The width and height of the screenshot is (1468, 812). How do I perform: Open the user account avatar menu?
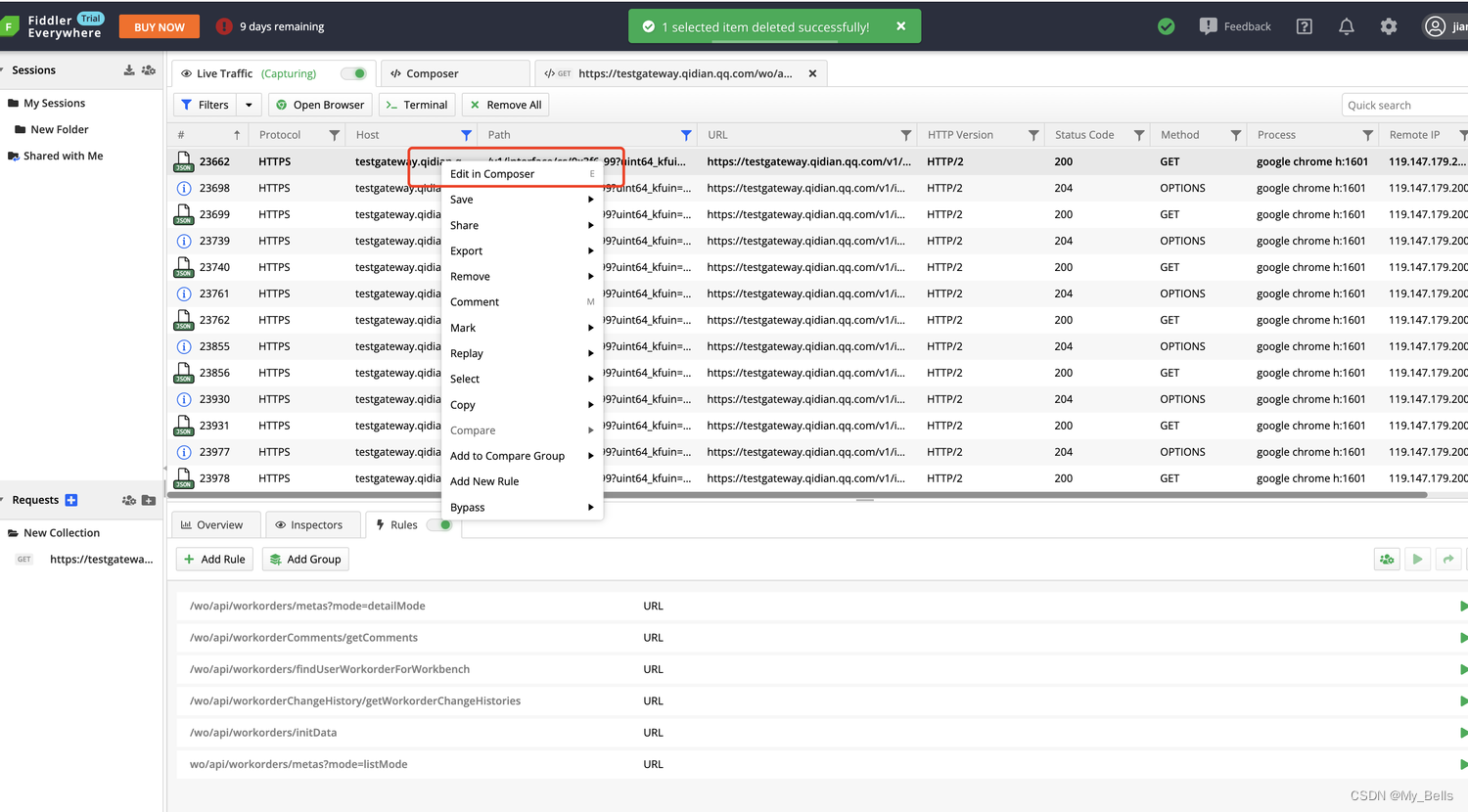pos(1435,26)
